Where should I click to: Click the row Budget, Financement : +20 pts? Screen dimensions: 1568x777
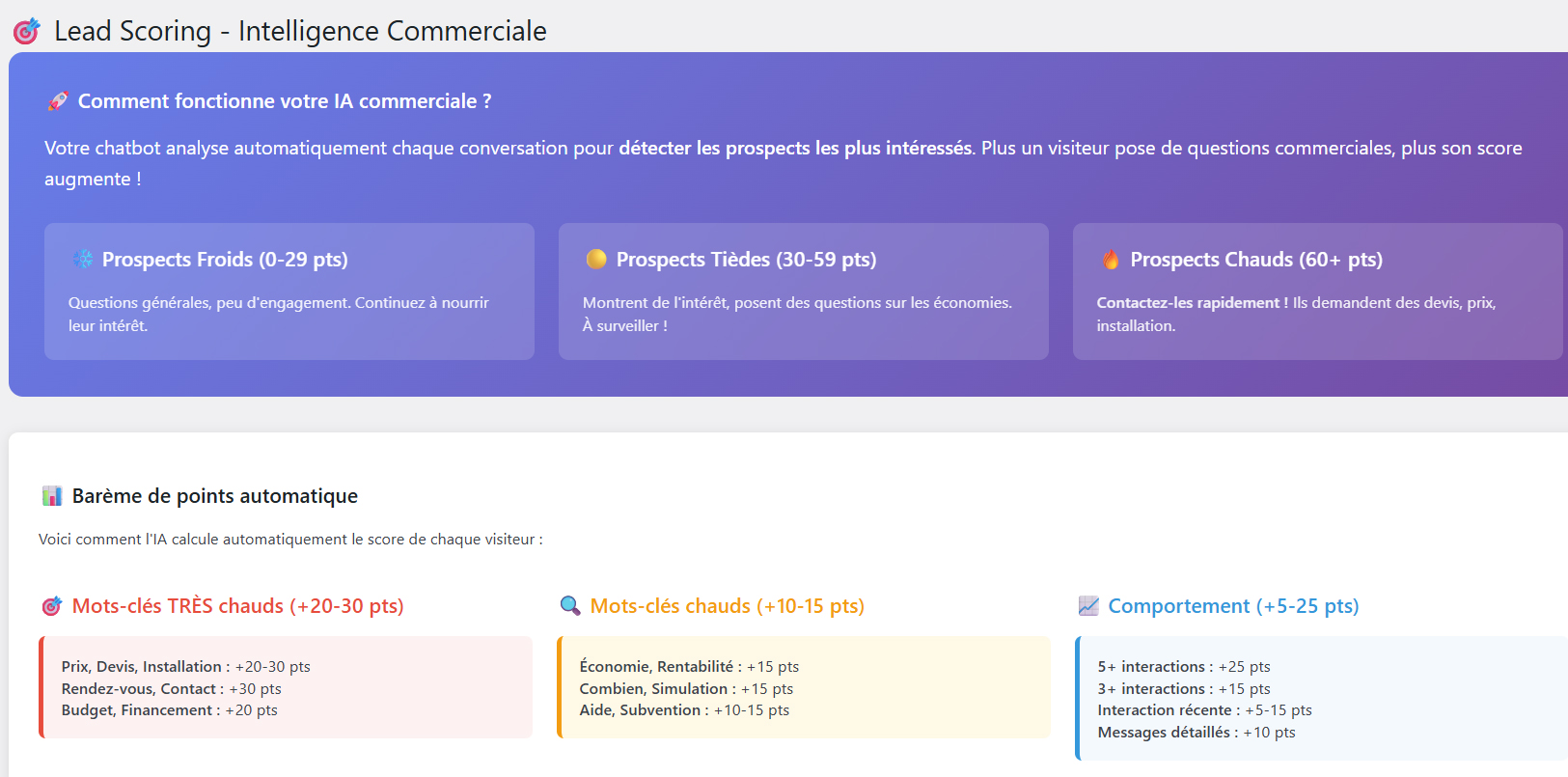(x=170, y=710)
